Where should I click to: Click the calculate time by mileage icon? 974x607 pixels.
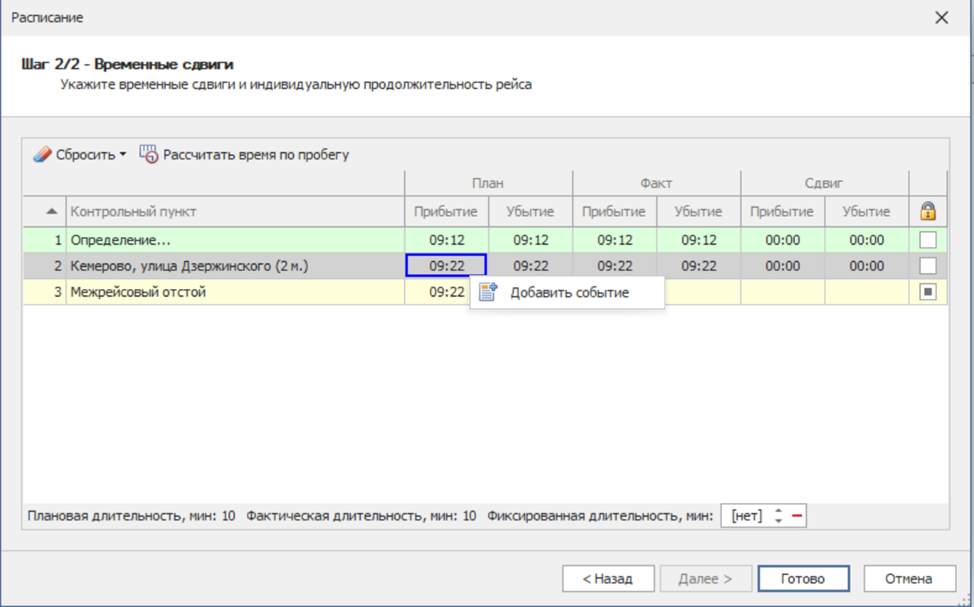(149, 155)
